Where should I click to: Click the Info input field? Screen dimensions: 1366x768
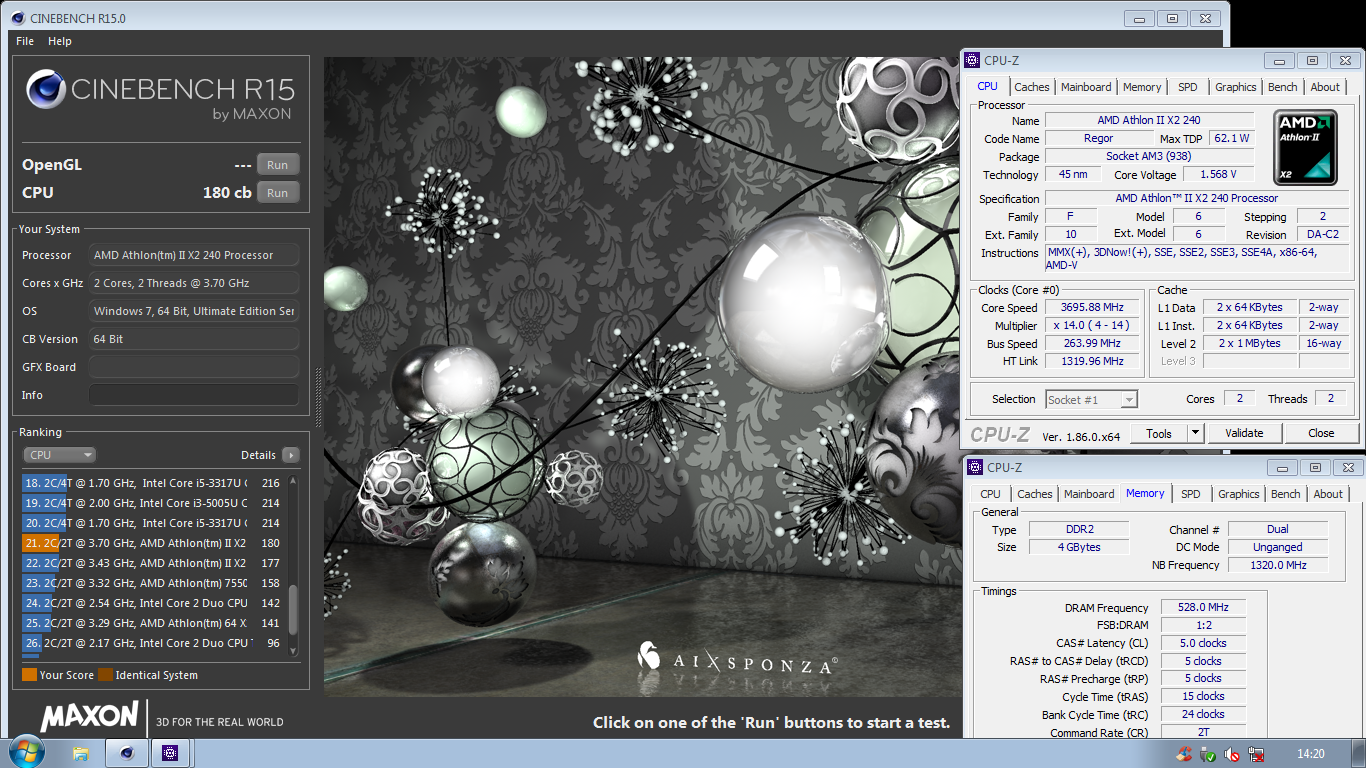click(194, 395)
